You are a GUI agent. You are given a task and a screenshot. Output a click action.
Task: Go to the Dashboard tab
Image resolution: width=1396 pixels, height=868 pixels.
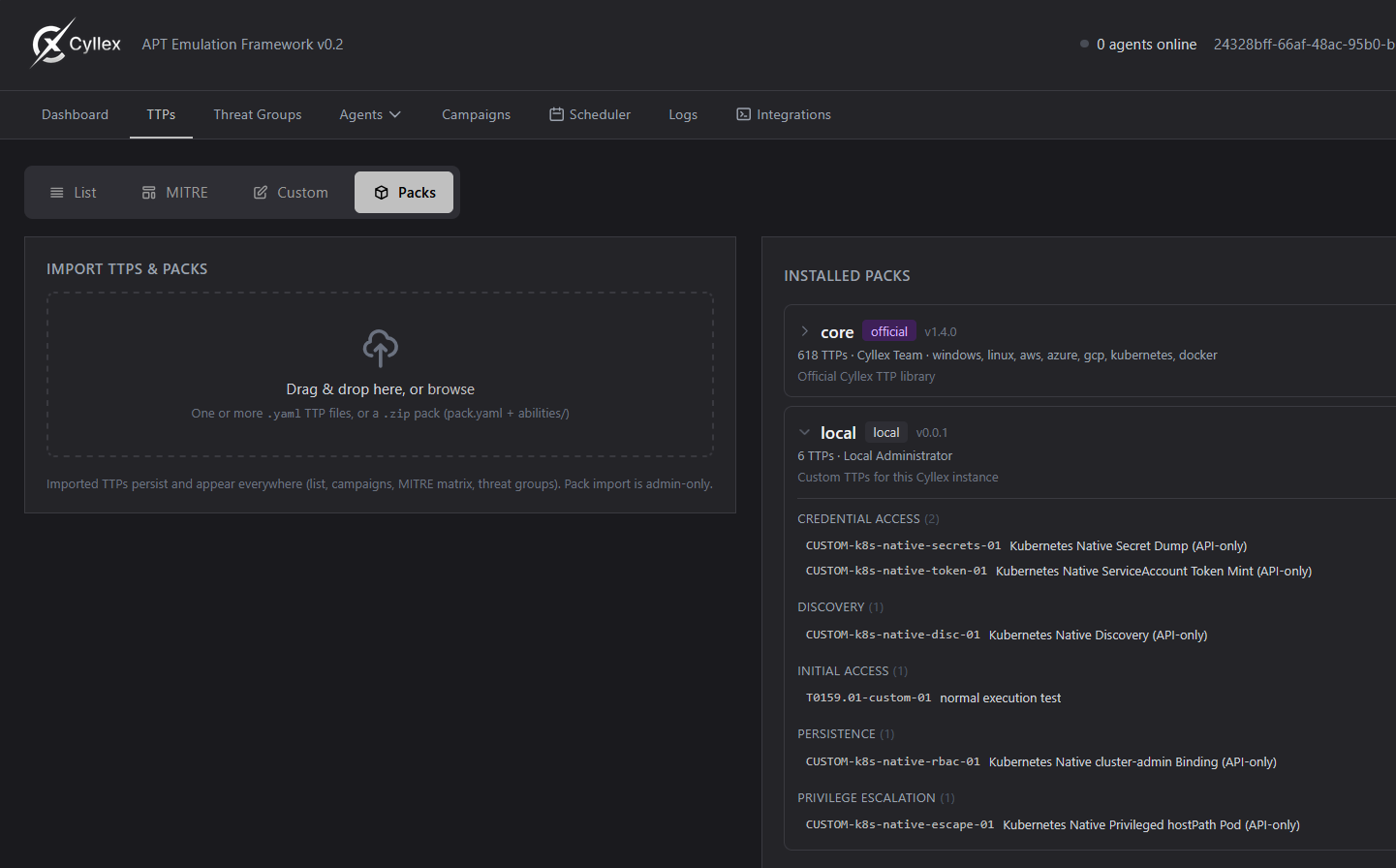(75, 114)
